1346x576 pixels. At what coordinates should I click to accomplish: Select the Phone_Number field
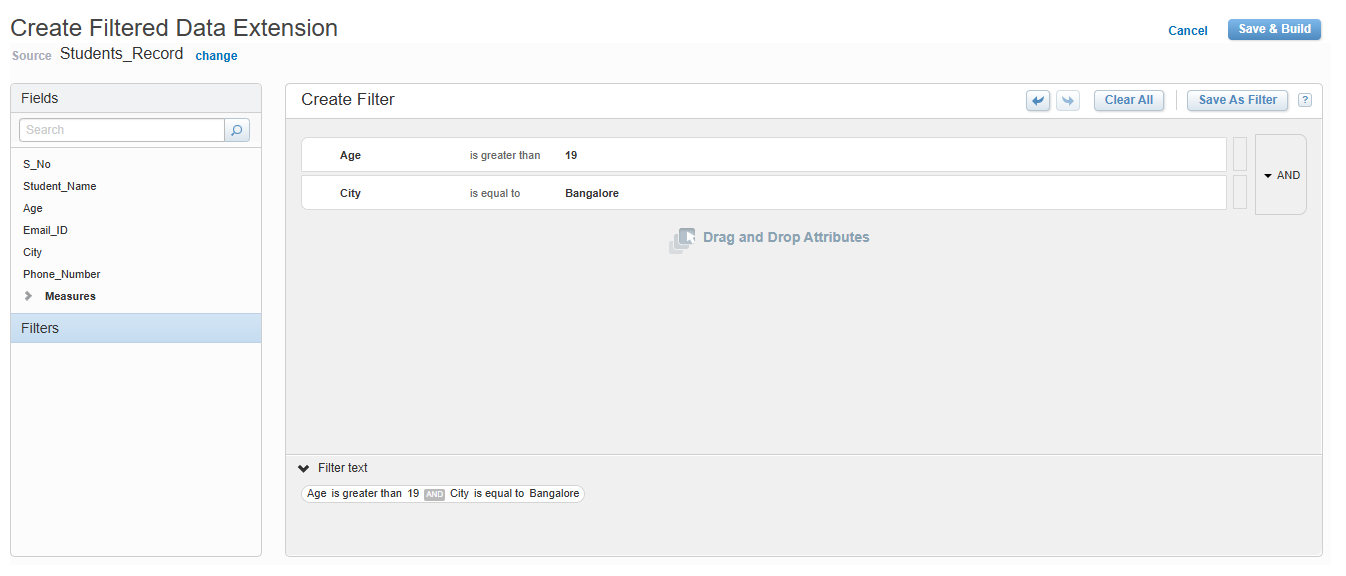point(61,274)
